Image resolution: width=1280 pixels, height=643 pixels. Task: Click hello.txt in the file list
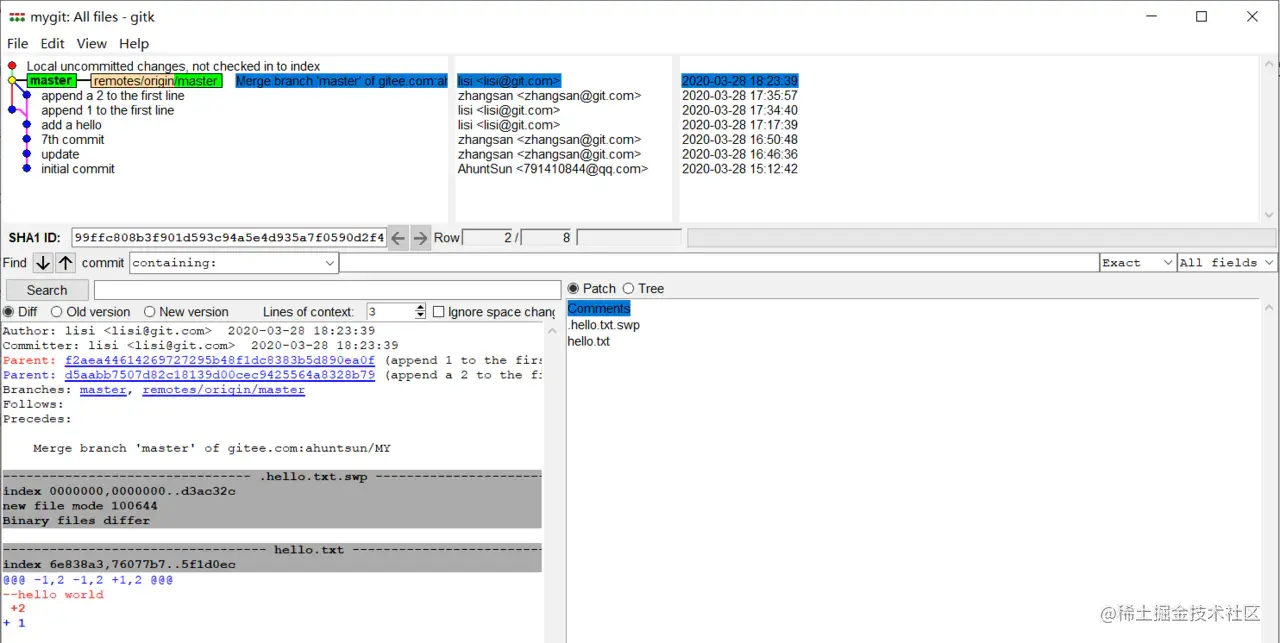click(x=588, y=341)
